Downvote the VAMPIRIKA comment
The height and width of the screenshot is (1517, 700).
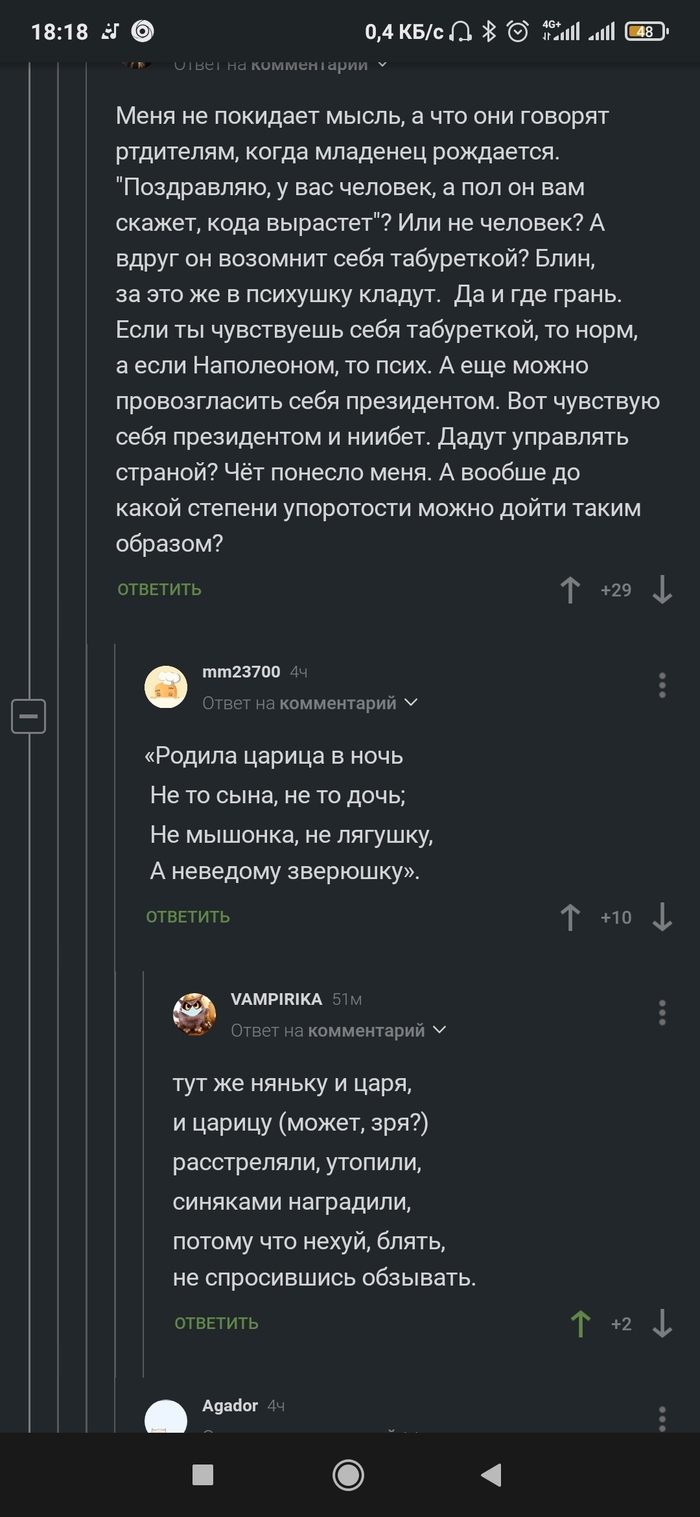[x=662, y=1325]
